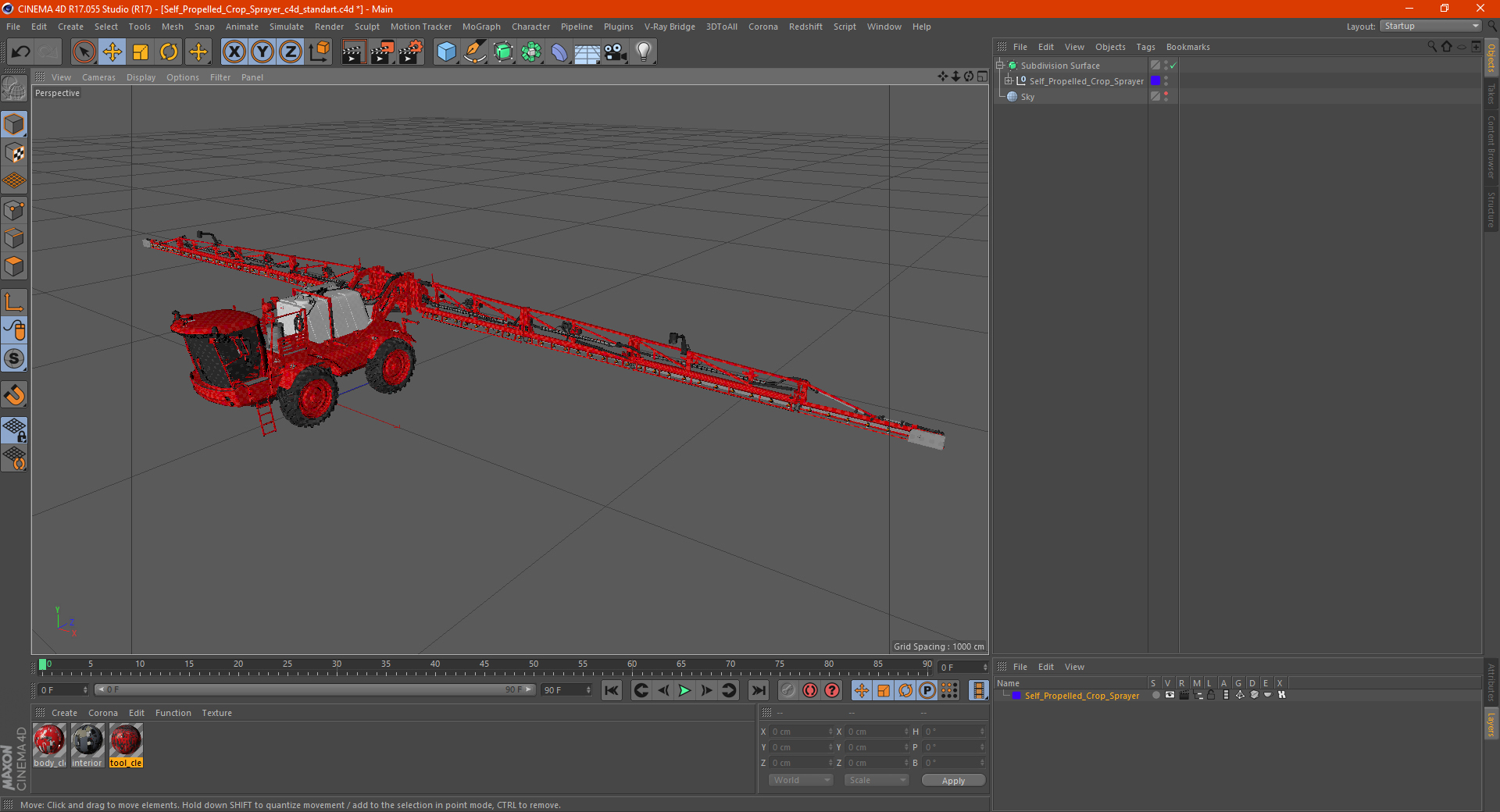Add a Floor environment object
This screenshot has width=1500, height=812.
587,52
